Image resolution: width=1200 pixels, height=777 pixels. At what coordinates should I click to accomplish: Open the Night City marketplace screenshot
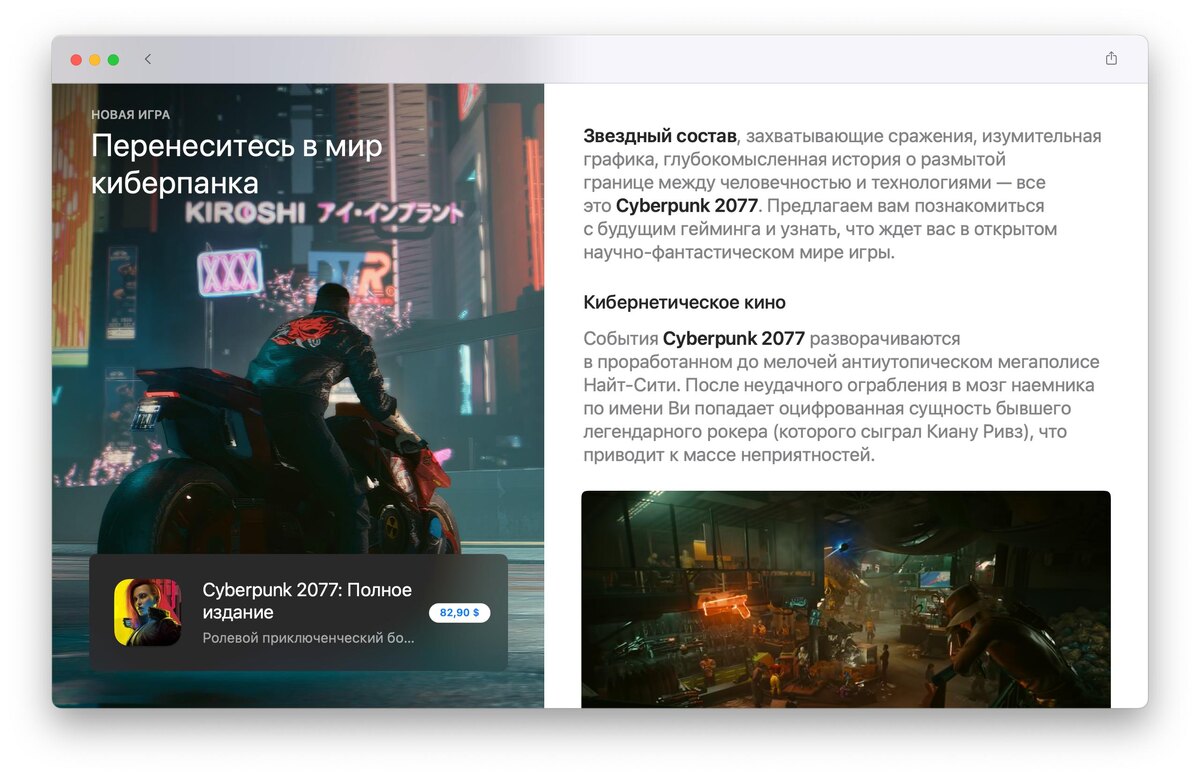pos(846,599)
